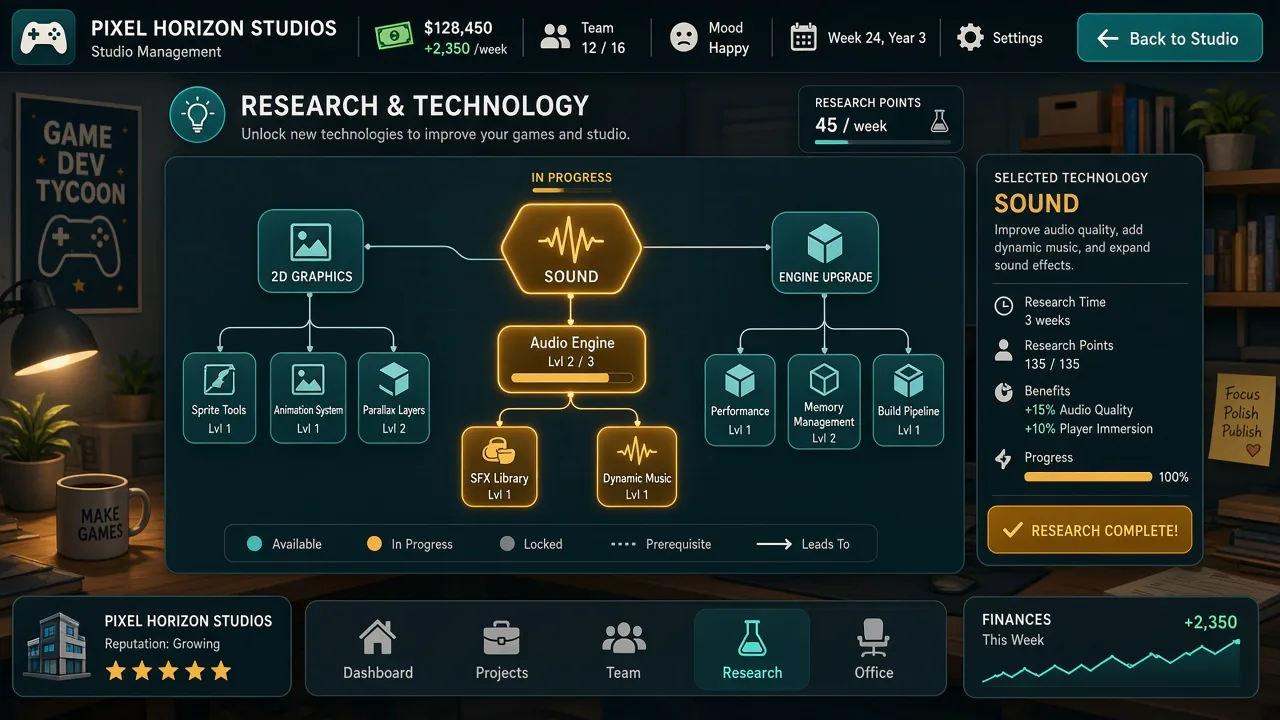Image resolution: width=1280 pixels, height=720 pixels.
Task: Open the calendar icon beside Week 24
Action: [803, 38]
